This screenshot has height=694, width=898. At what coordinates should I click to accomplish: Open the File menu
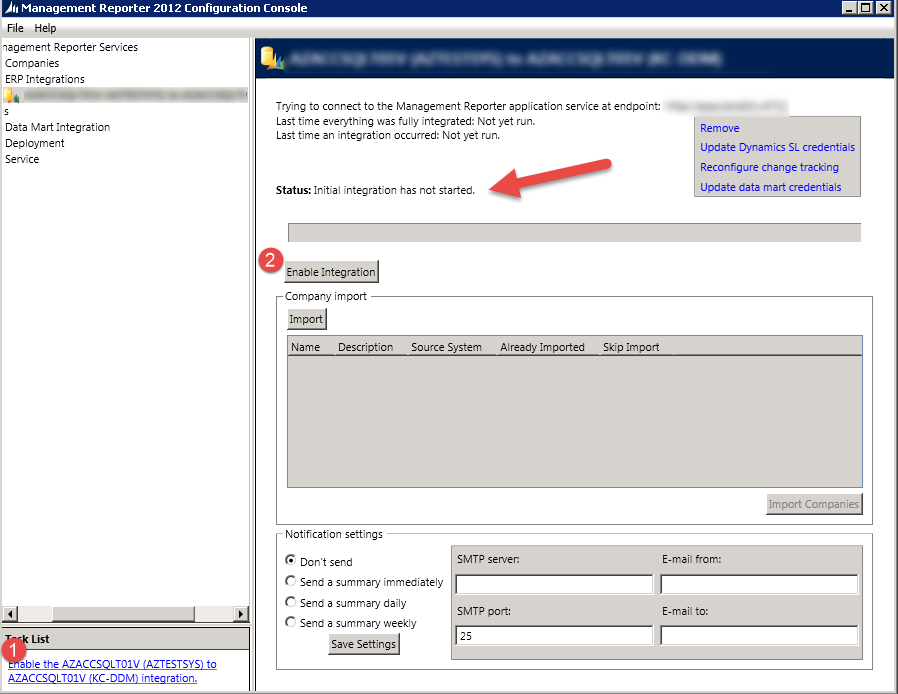click(x=16, y=28)
